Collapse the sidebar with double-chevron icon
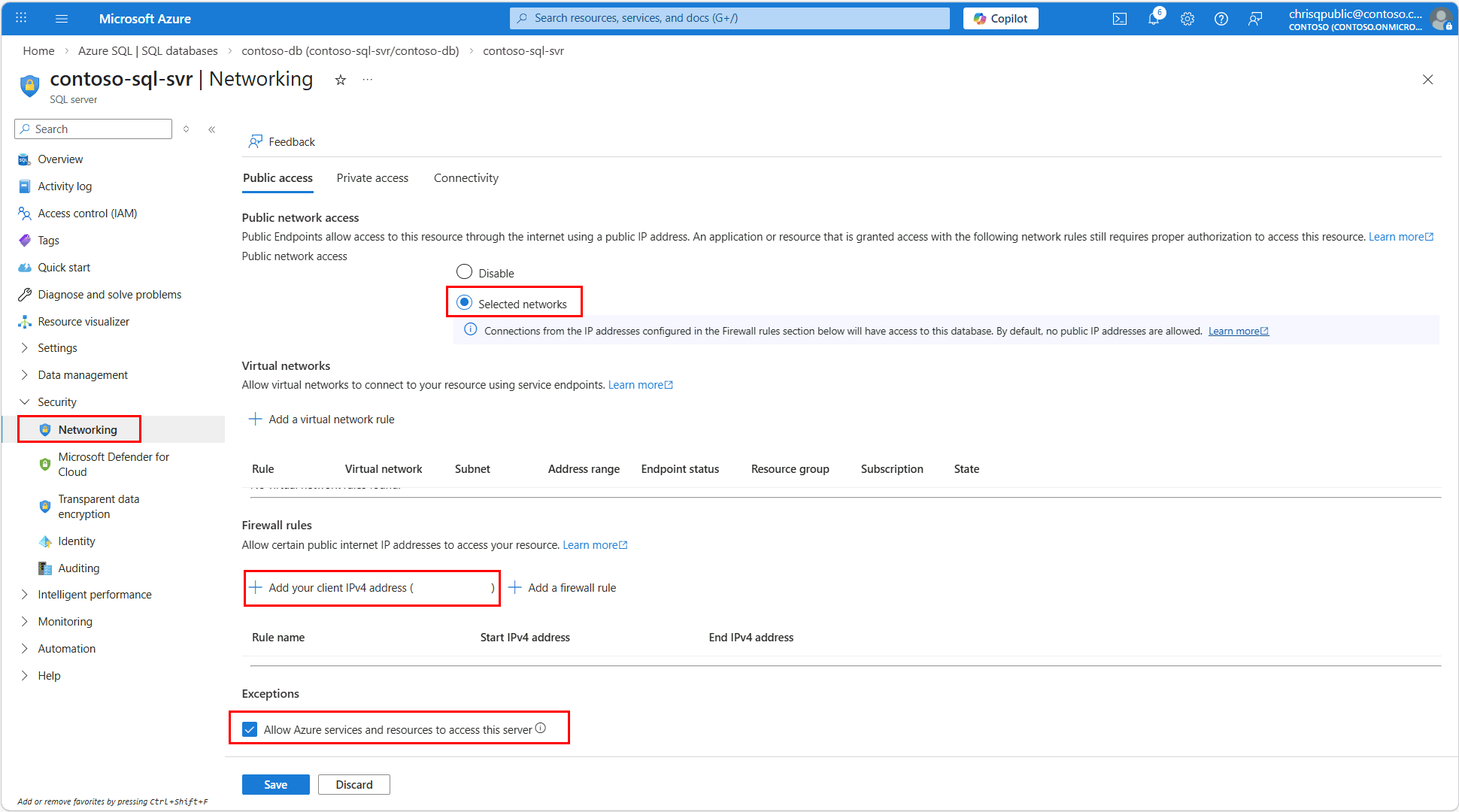 [212, 129]
